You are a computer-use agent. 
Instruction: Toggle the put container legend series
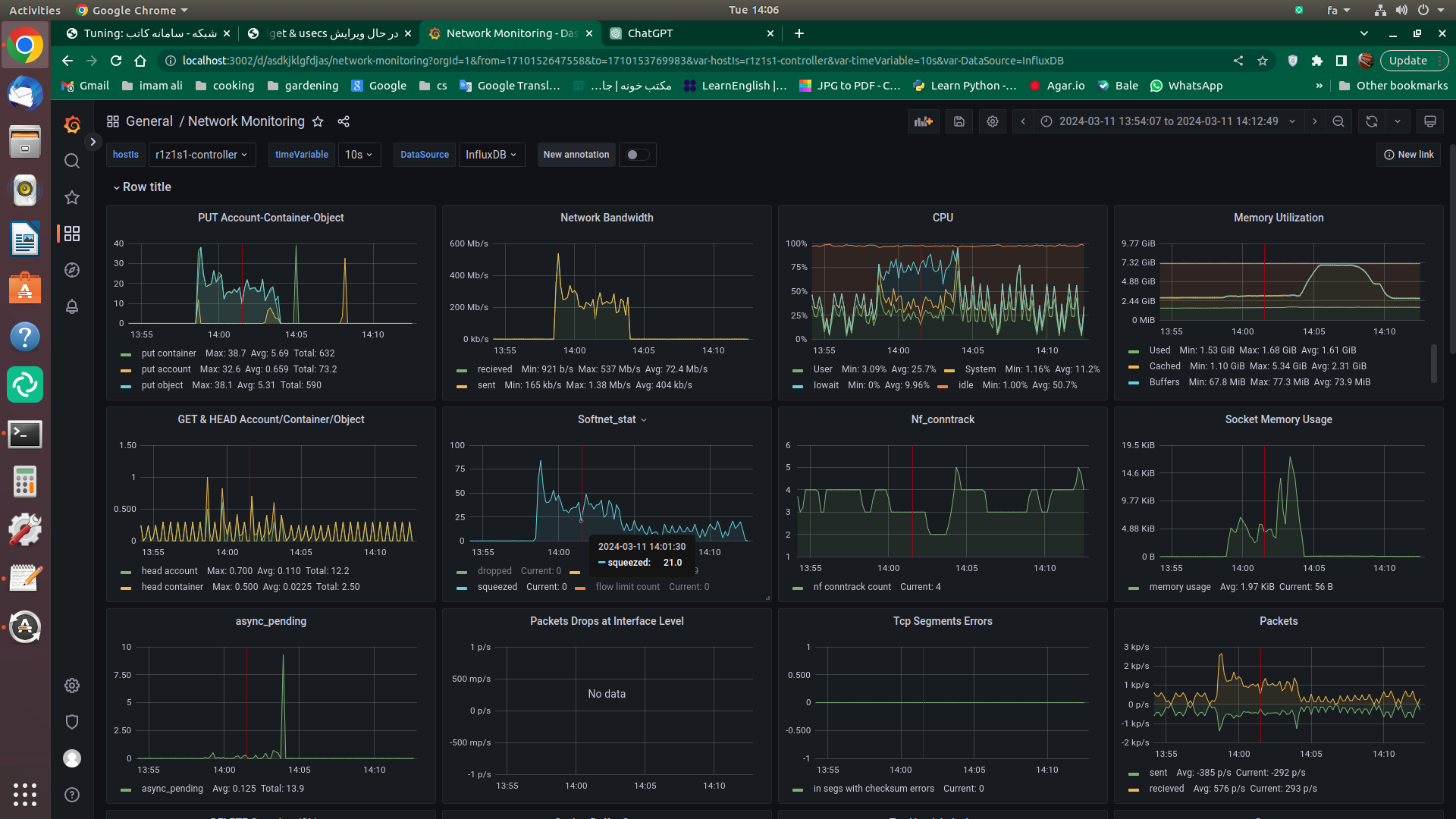pyautogui.click(x=168, y=353)
